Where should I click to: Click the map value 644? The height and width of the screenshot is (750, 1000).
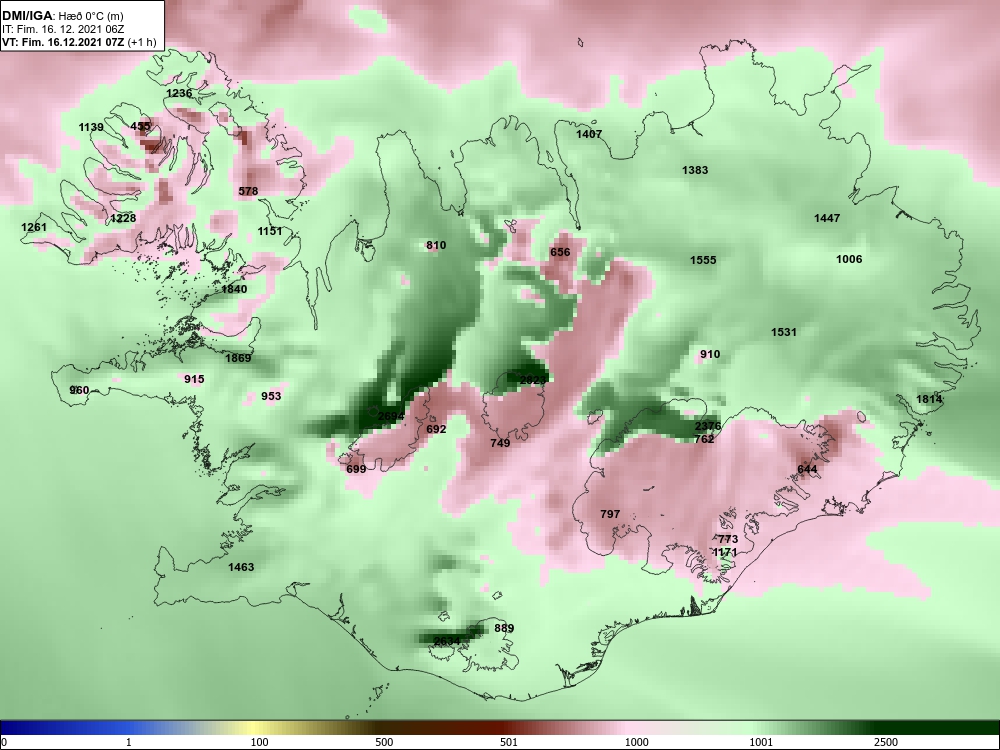pyautogui.click(x=807, y=469)
